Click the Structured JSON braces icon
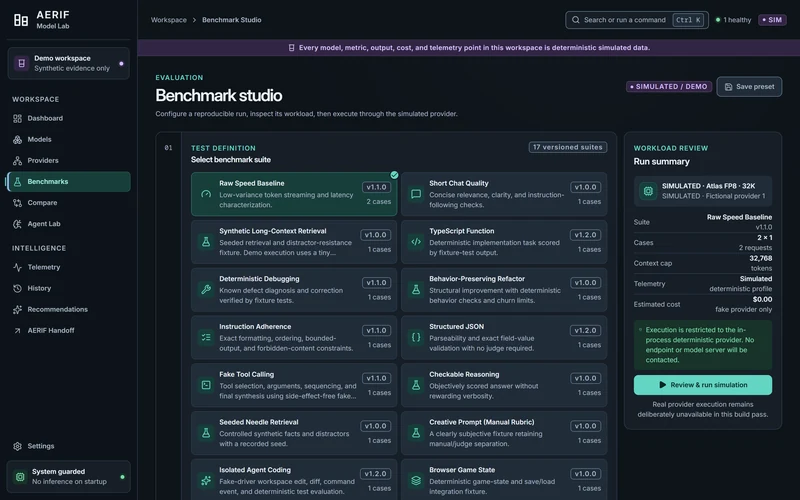The width and height of the screenshot is (800, 500). (x=416, y=337)
